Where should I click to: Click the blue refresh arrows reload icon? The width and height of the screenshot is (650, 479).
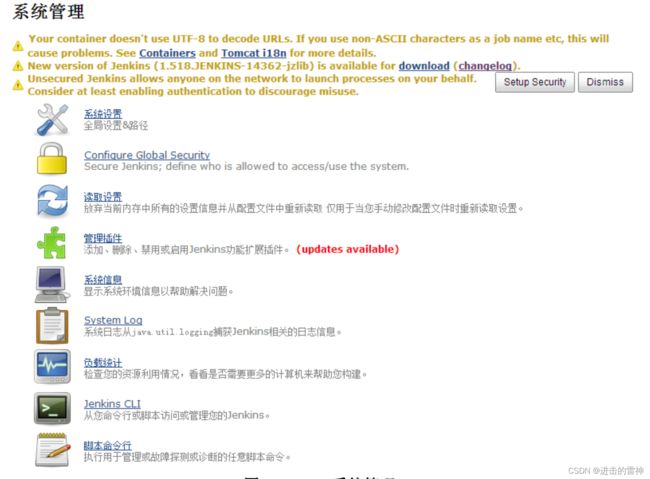[x=52, y=201]
